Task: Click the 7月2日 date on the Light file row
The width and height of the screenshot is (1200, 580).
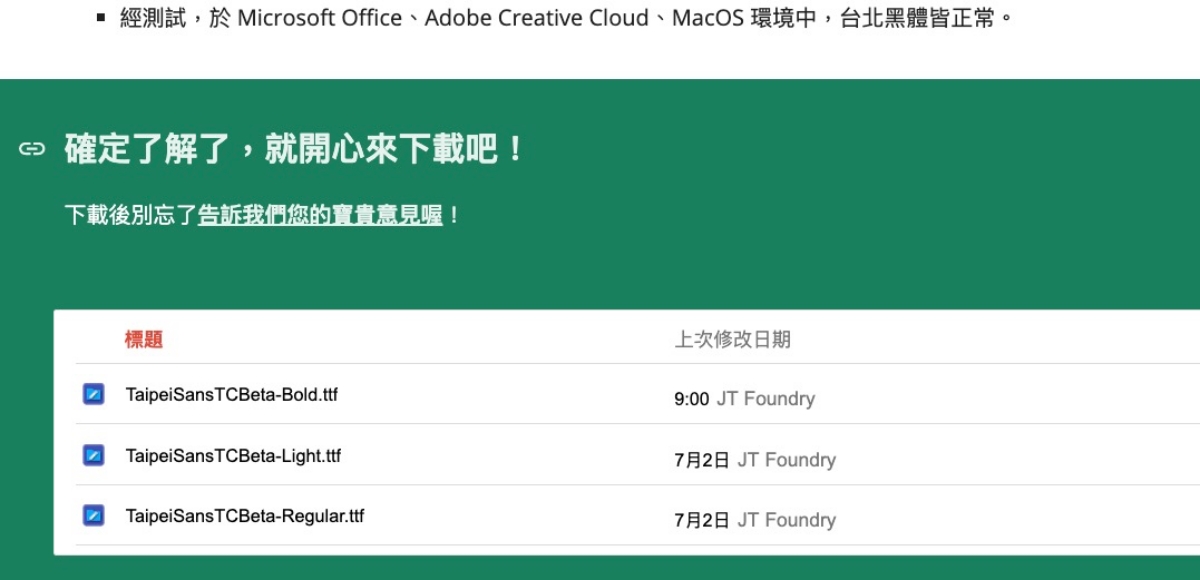Action: tap(701, 460)
